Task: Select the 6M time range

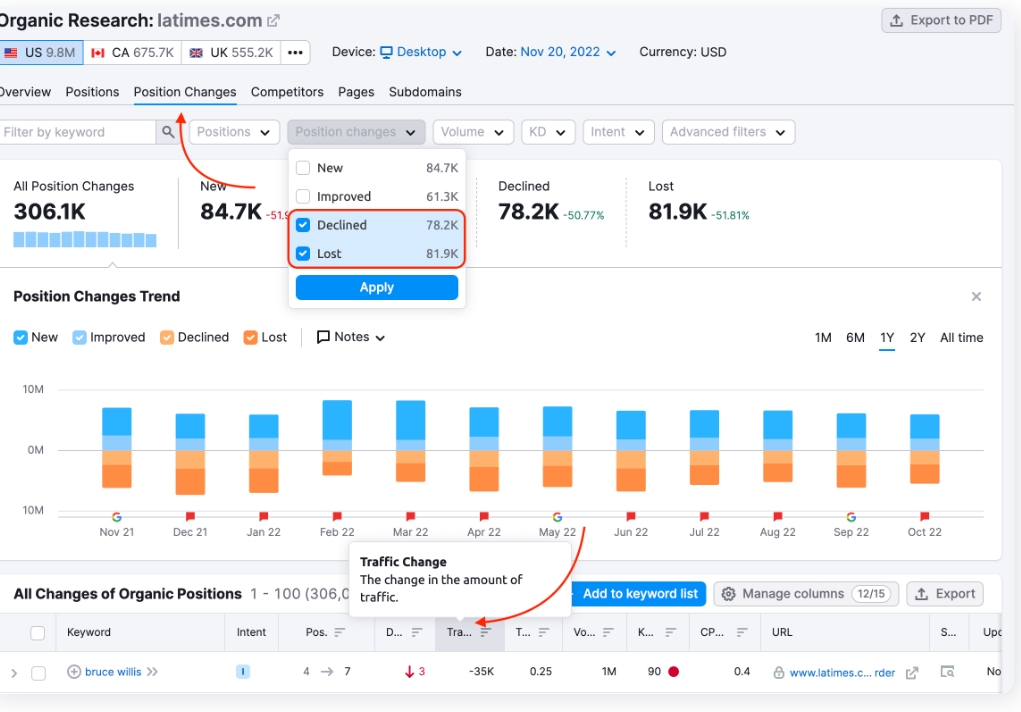Action: pyautogui.click(x=855, y=338)
